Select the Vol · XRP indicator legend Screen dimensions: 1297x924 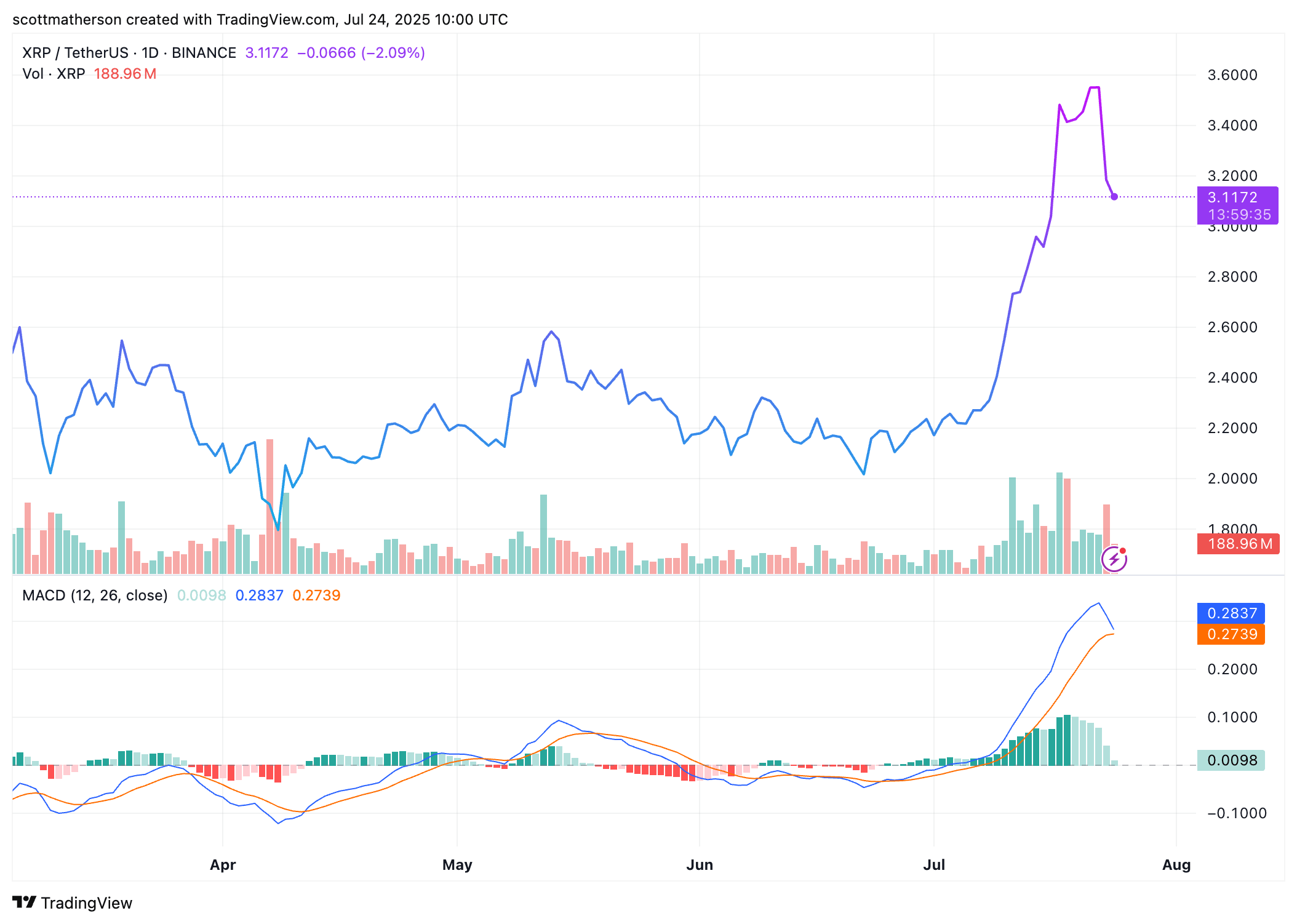click(x=54, y=74)
